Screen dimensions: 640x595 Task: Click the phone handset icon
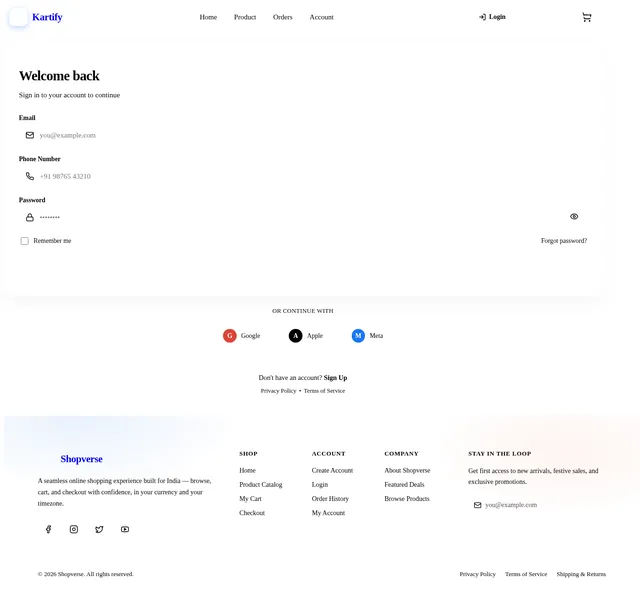30,176
